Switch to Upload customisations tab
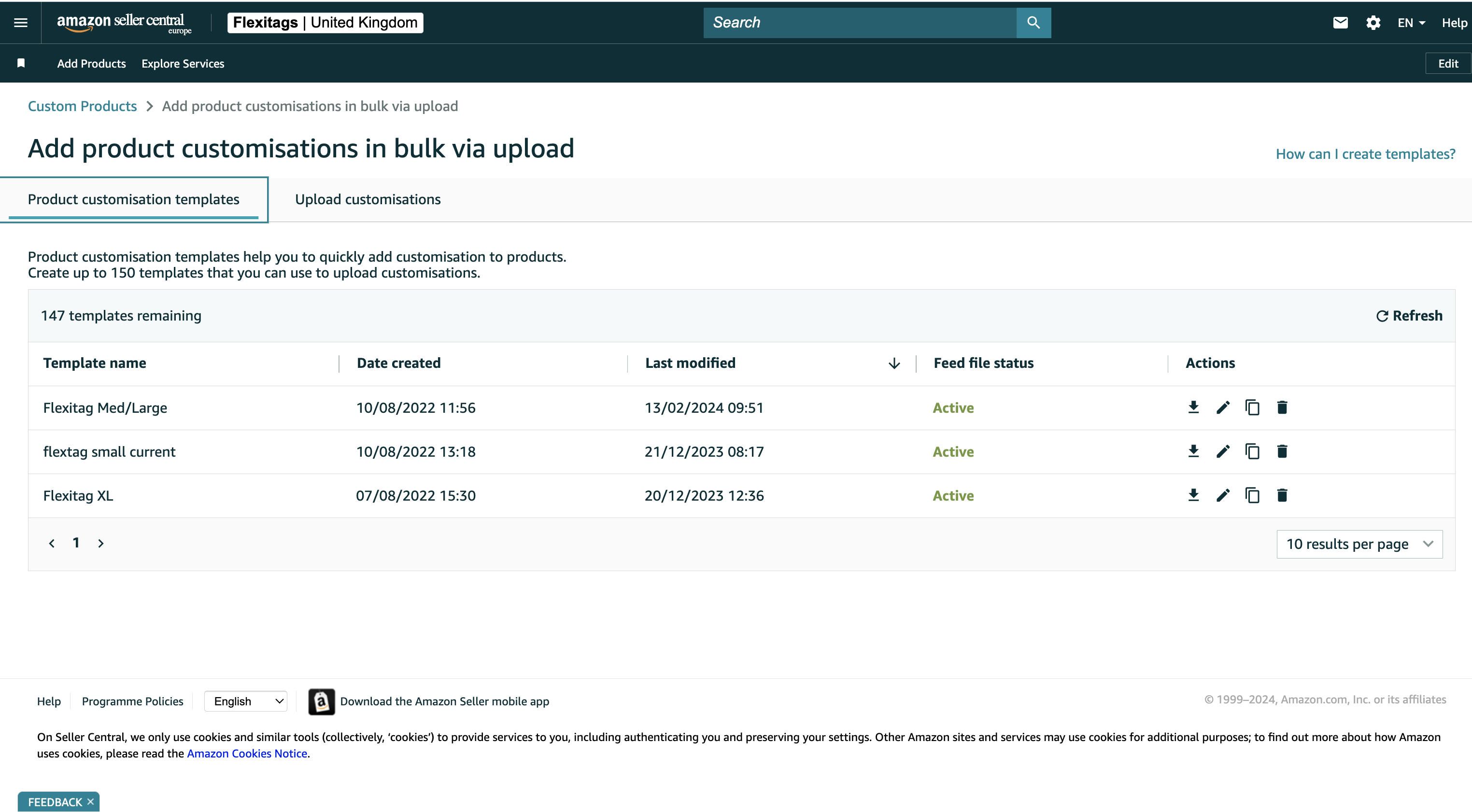Screen dimensions: 1472x812 tap(368, 199)
